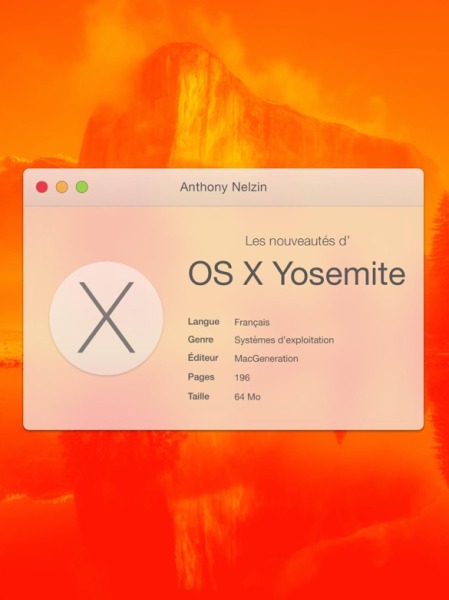Select the Taille label

coord(198,396)
